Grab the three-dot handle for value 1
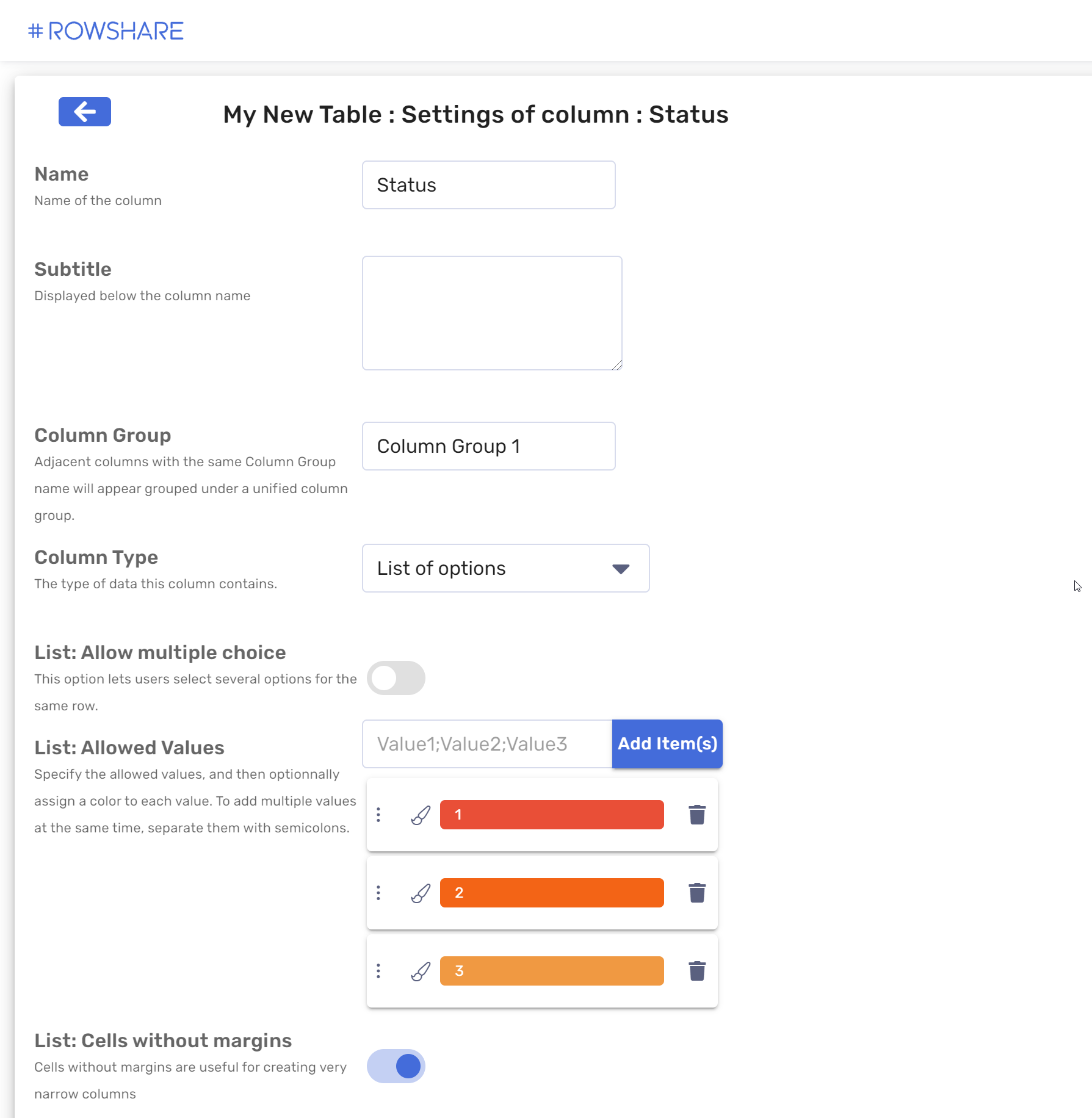The image size is (1092, 1118). [378, 815]
